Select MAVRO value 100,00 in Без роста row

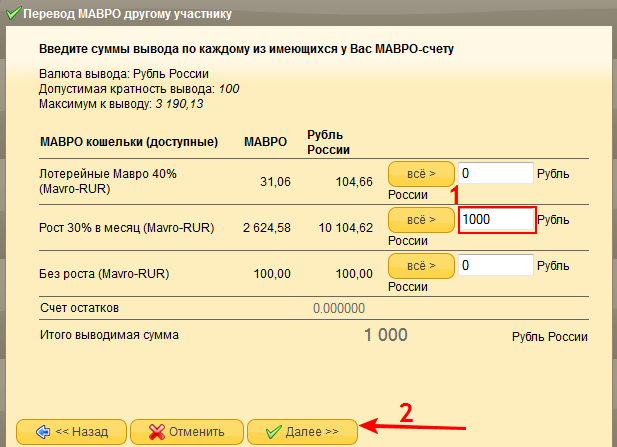point(272,273)
